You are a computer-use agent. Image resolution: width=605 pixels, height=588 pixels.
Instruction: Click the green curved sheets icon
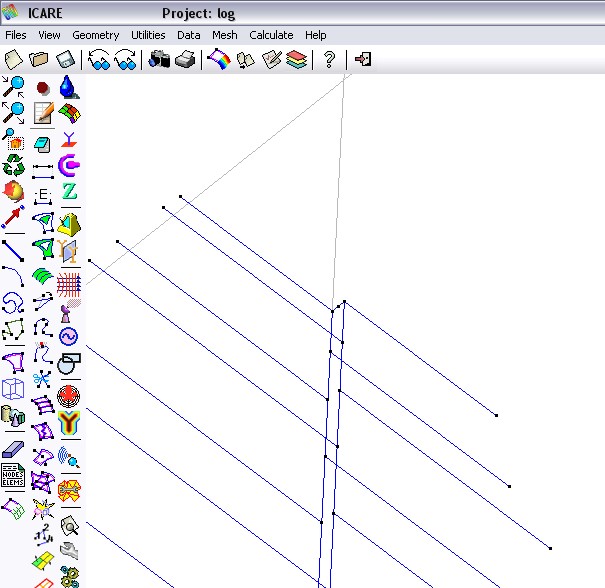(42, 276)
